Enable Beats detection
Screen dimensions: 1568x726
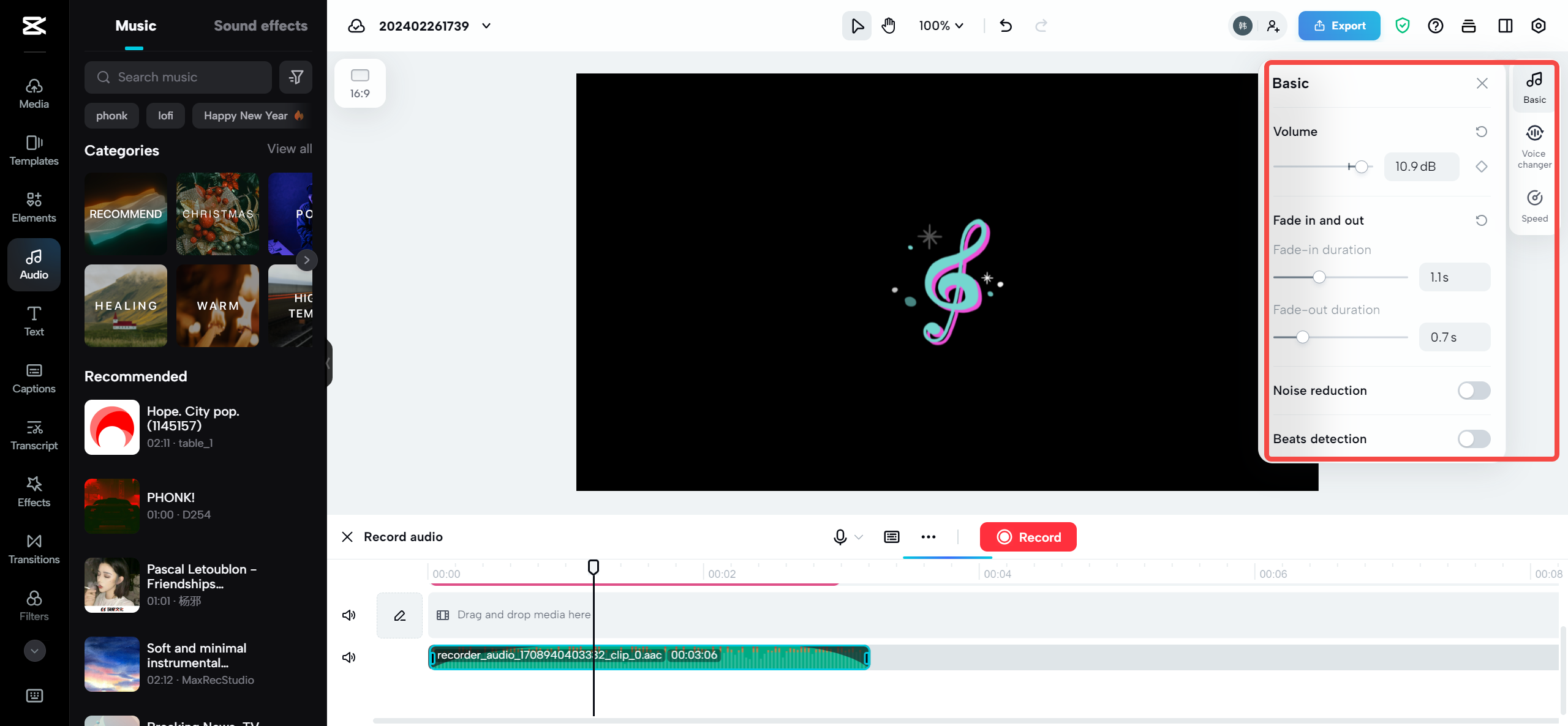[x=1474, y=438]
